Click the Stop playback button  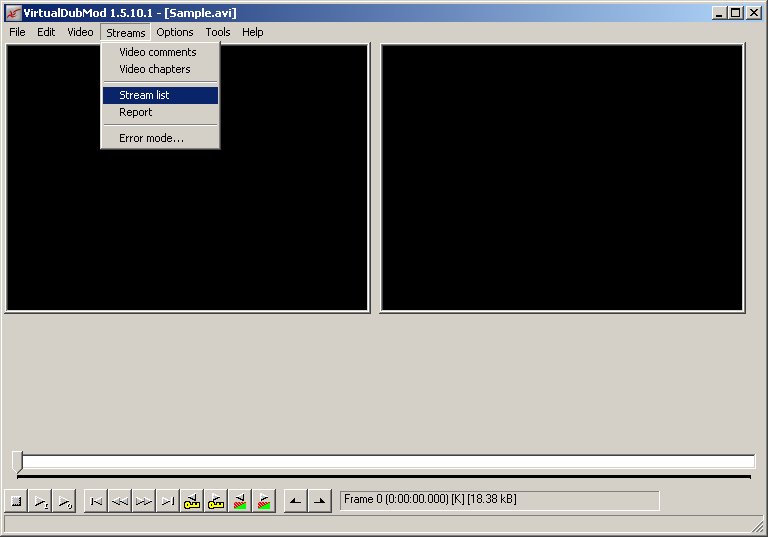pos(16,501)
